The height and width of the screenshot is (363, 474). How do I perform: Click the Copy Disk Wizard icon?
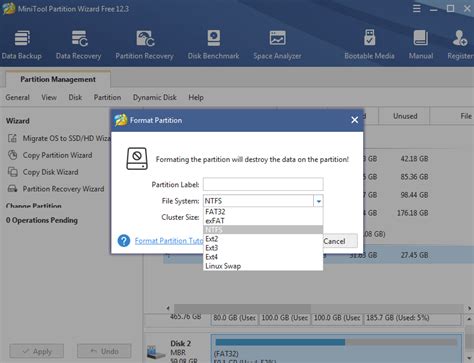coord(12,172)
